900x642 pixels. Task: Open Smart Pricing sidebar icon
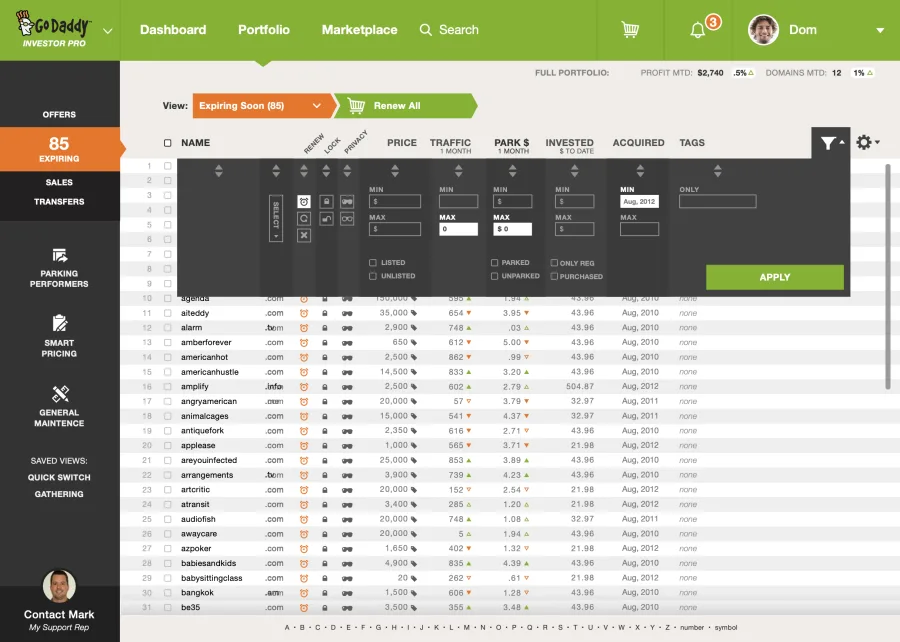(x=60, y=324)
